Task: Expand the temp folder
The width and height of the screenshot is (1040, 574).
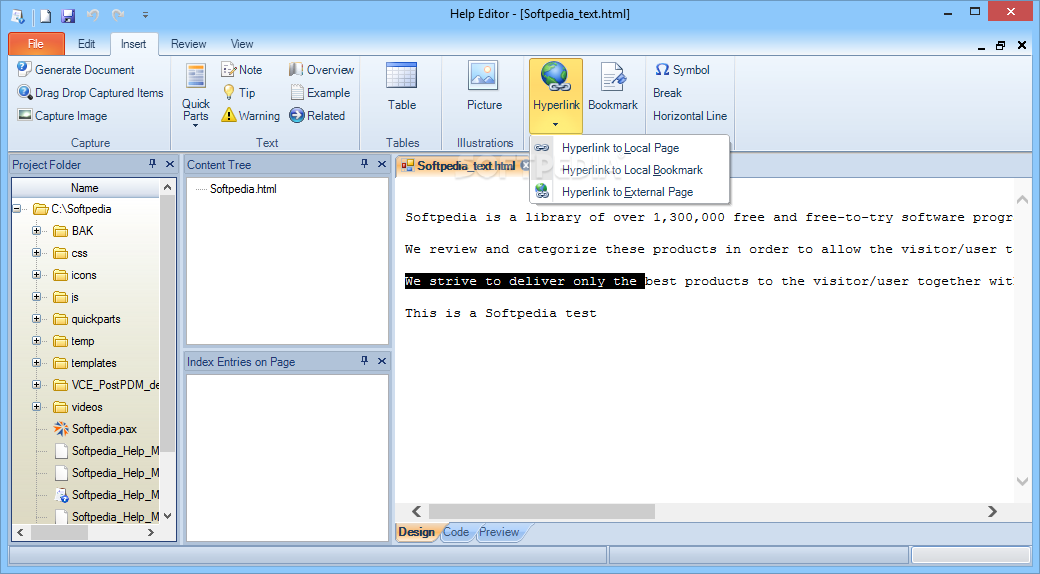Action: (36, 340)
